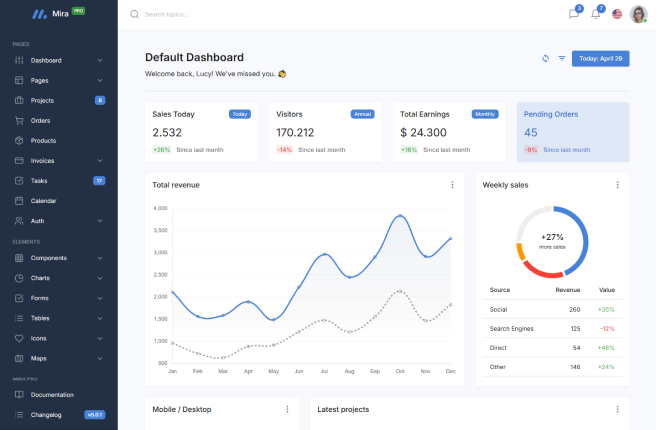Click the Charts pie icon
Viewport: 656px width, 430px height.
19,278
